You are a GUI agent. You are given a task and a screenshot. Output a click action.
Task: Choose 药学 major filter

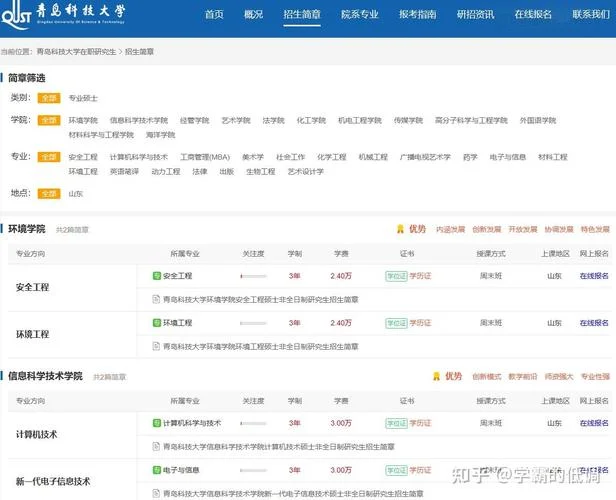470,157
